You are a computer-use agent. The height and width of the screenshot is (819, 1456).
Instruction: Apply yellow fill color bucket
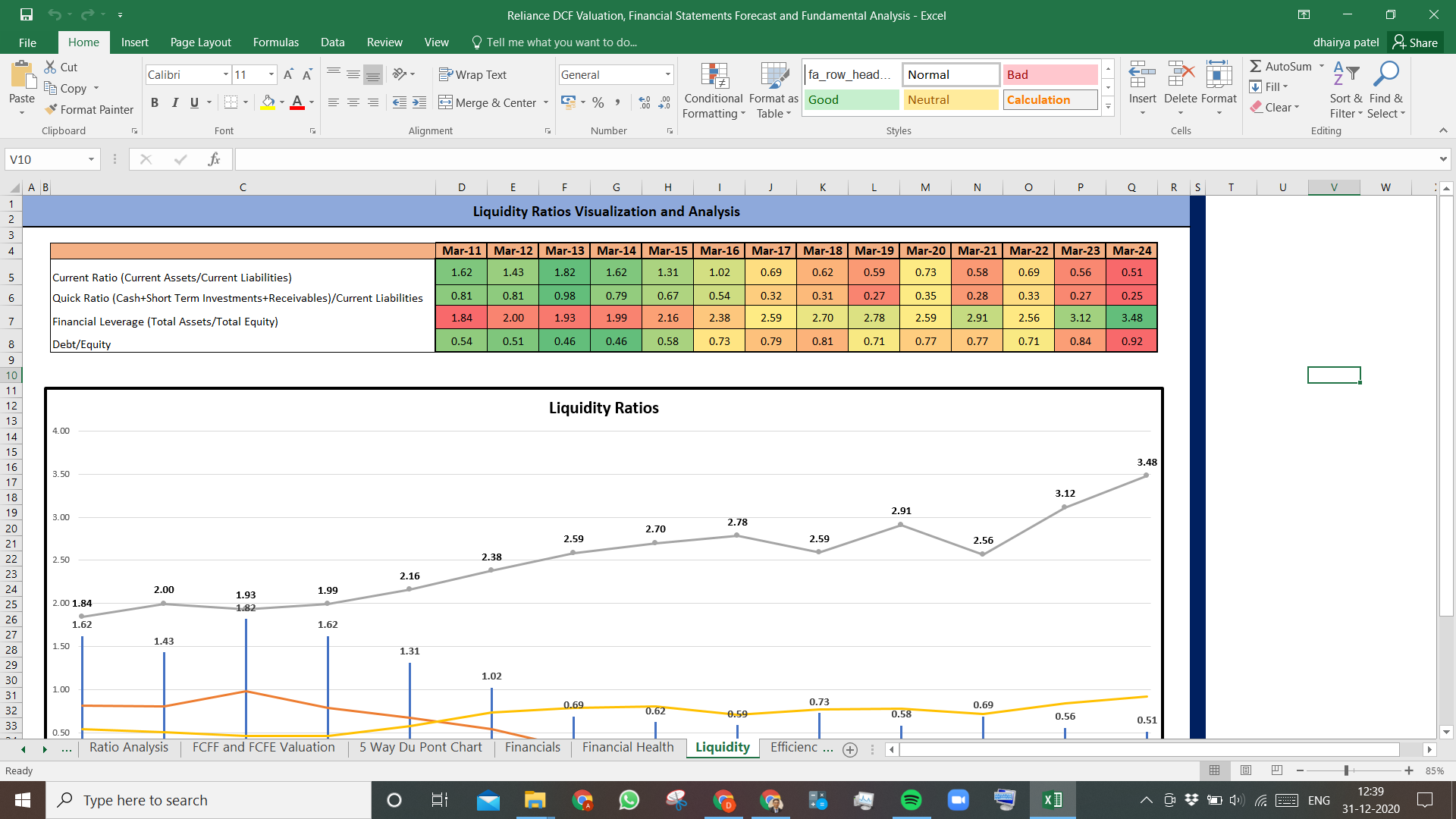268,102
